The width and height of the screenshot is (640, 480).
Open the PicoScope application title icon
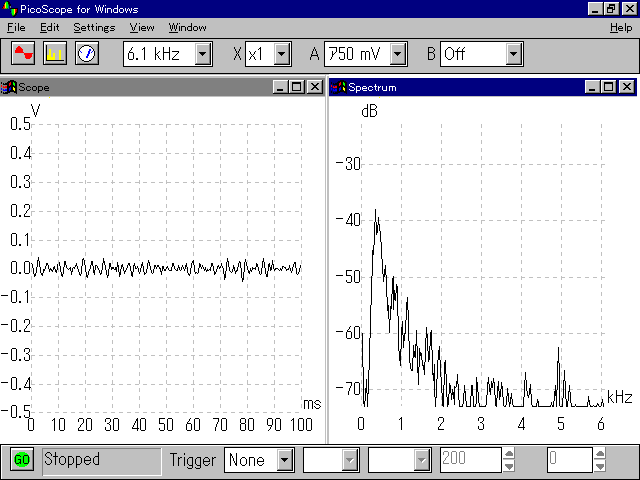click(9, 9)
